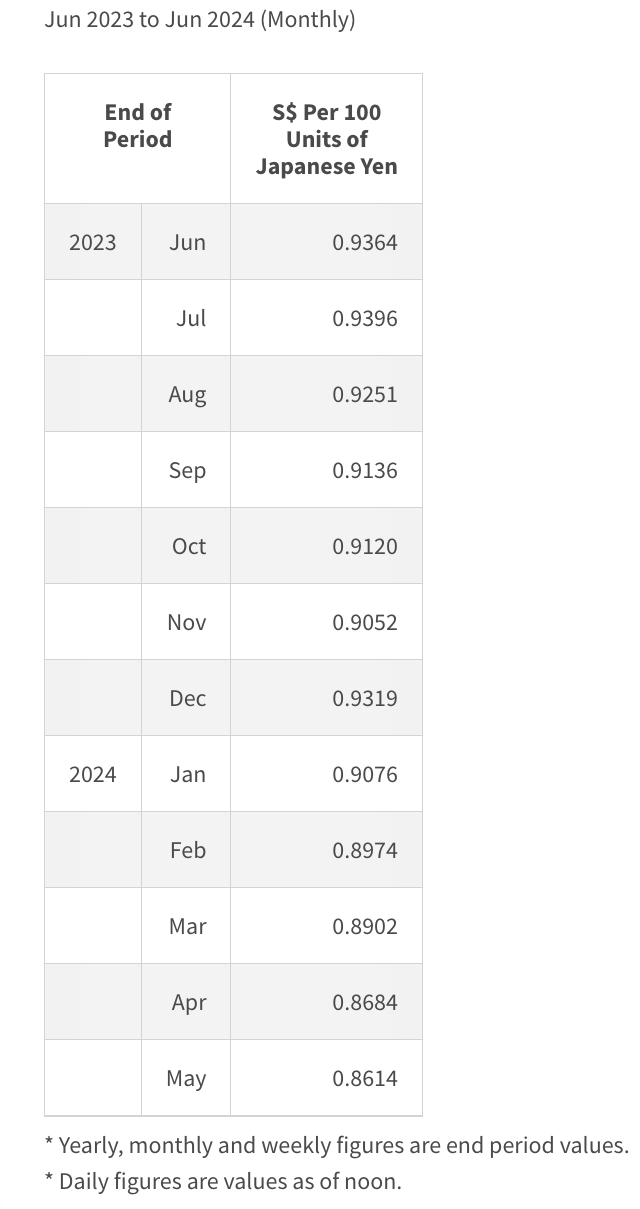640x1209 pixels.
Task: Select the 0.9396 rate value
Action: click(x=364, y=318)
